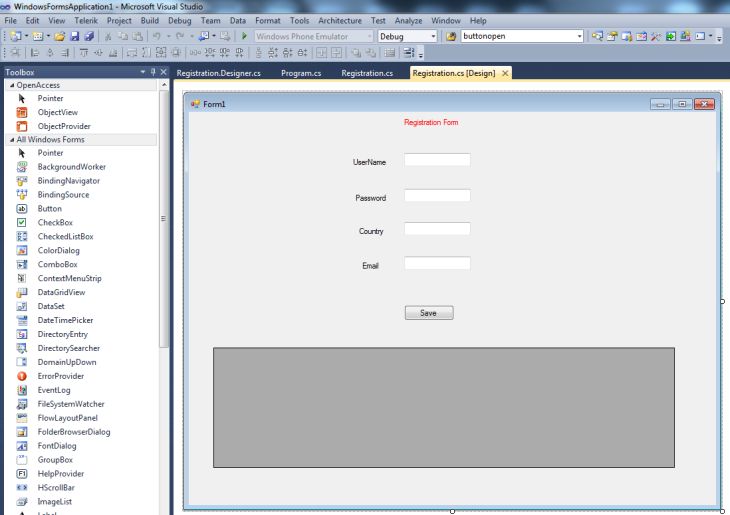Image resolution: width=730 pixels, height=515 pixels.
Task: Click the Country text box
Action: pyautogui.click(x=437, y=229)
